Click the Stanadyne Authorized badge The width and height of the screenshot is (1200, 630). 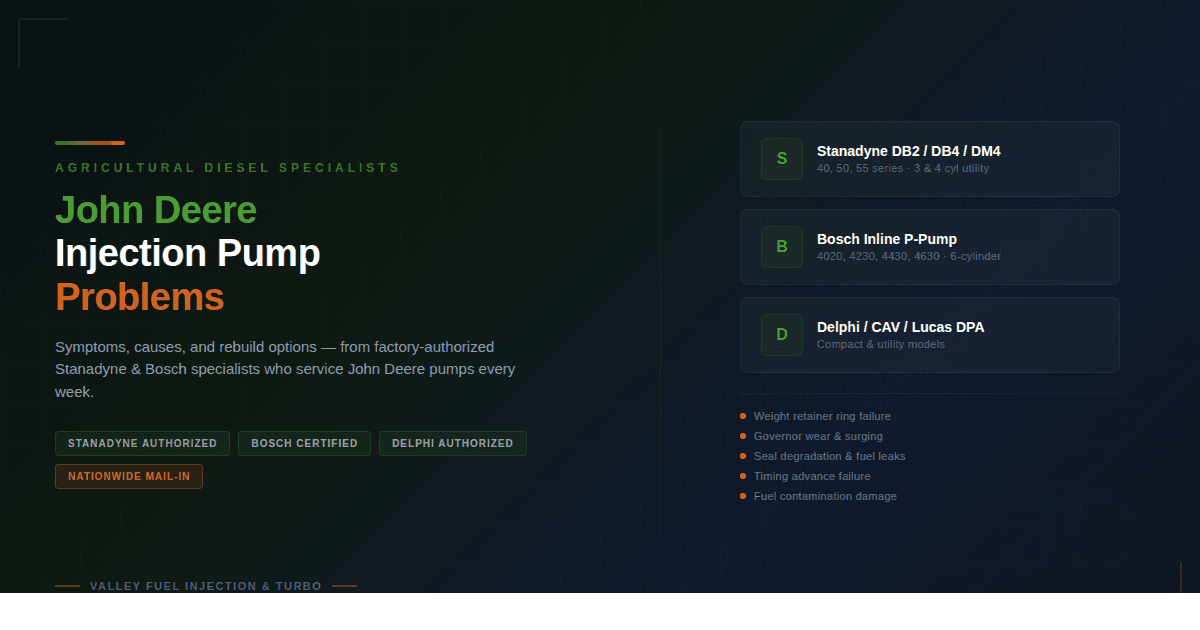[x=142, y=443]
